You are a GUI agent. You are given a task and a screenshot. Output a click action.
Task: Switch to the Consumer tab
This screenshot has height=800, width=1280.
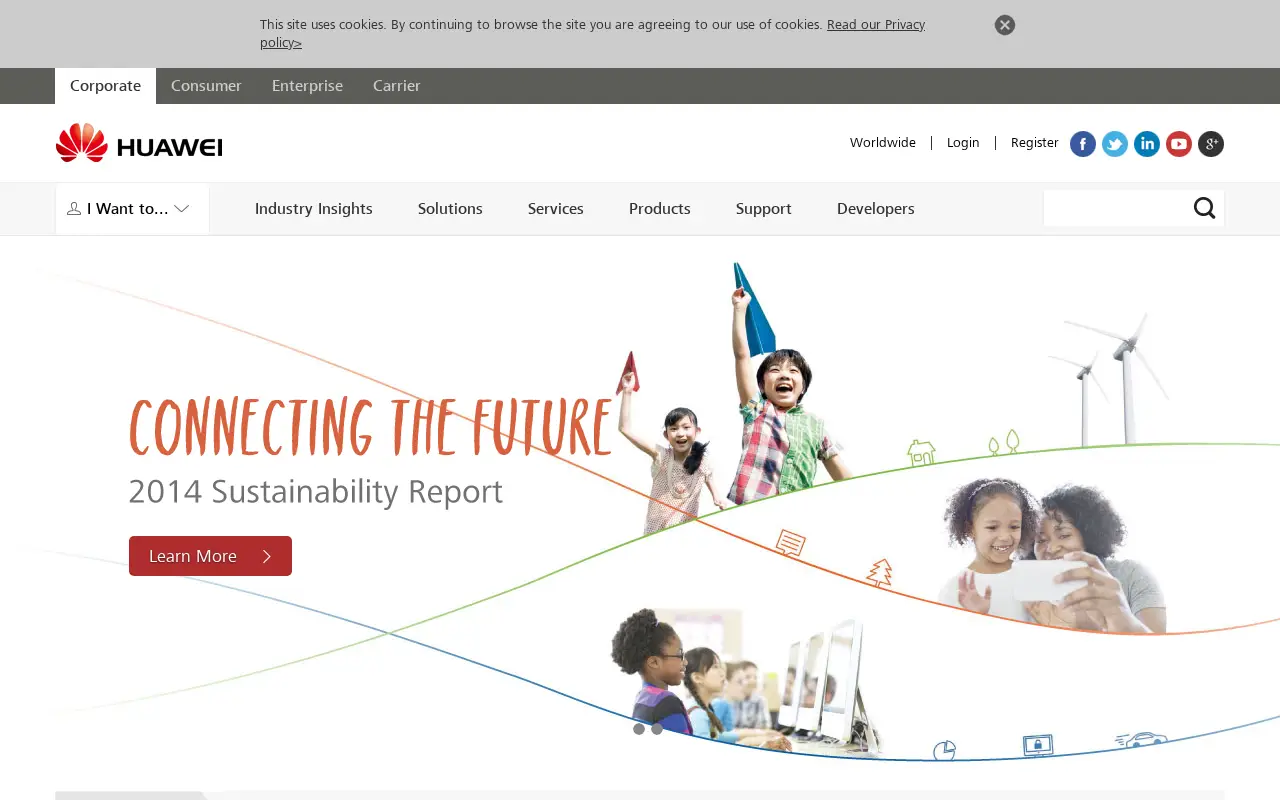click(206, 86)
